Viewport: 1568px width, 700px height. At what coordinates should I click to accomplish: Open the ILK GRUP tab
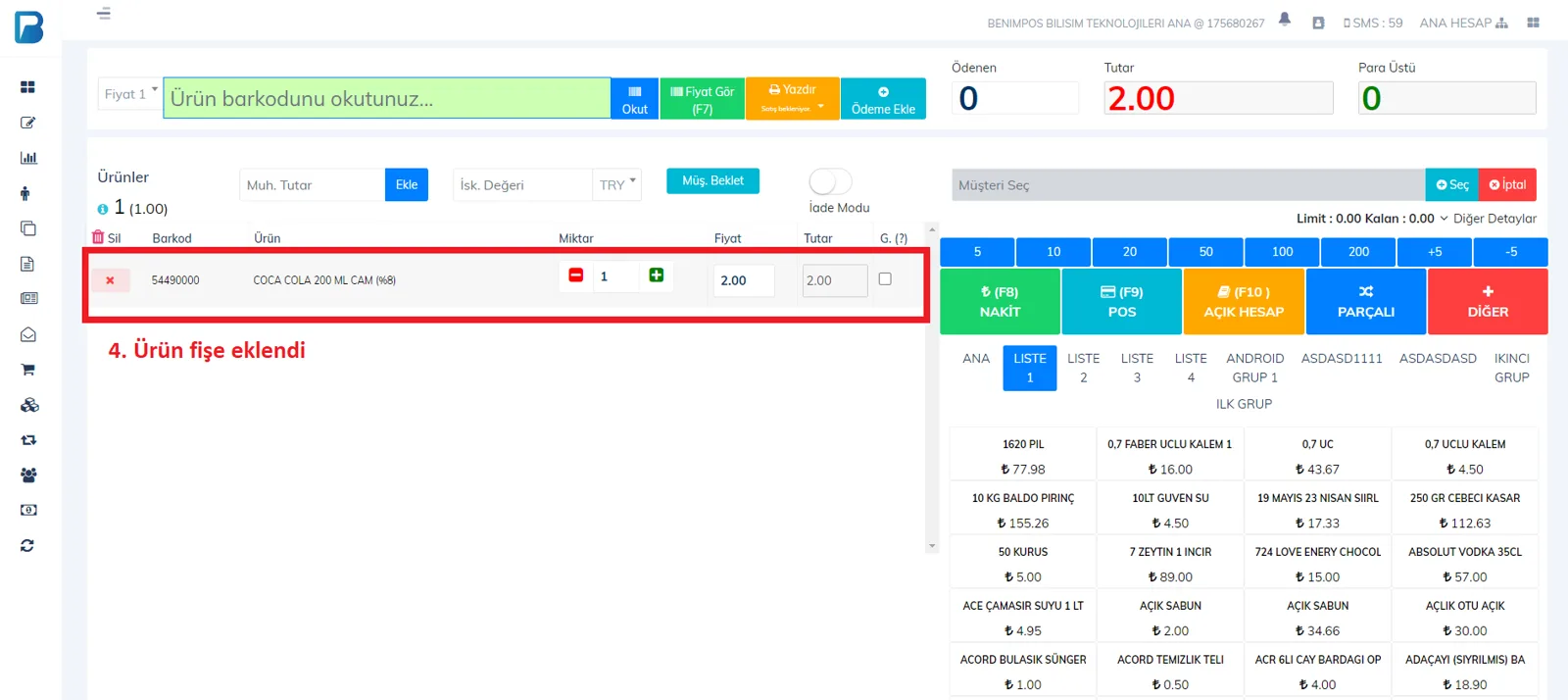[x=1244, y=404]
